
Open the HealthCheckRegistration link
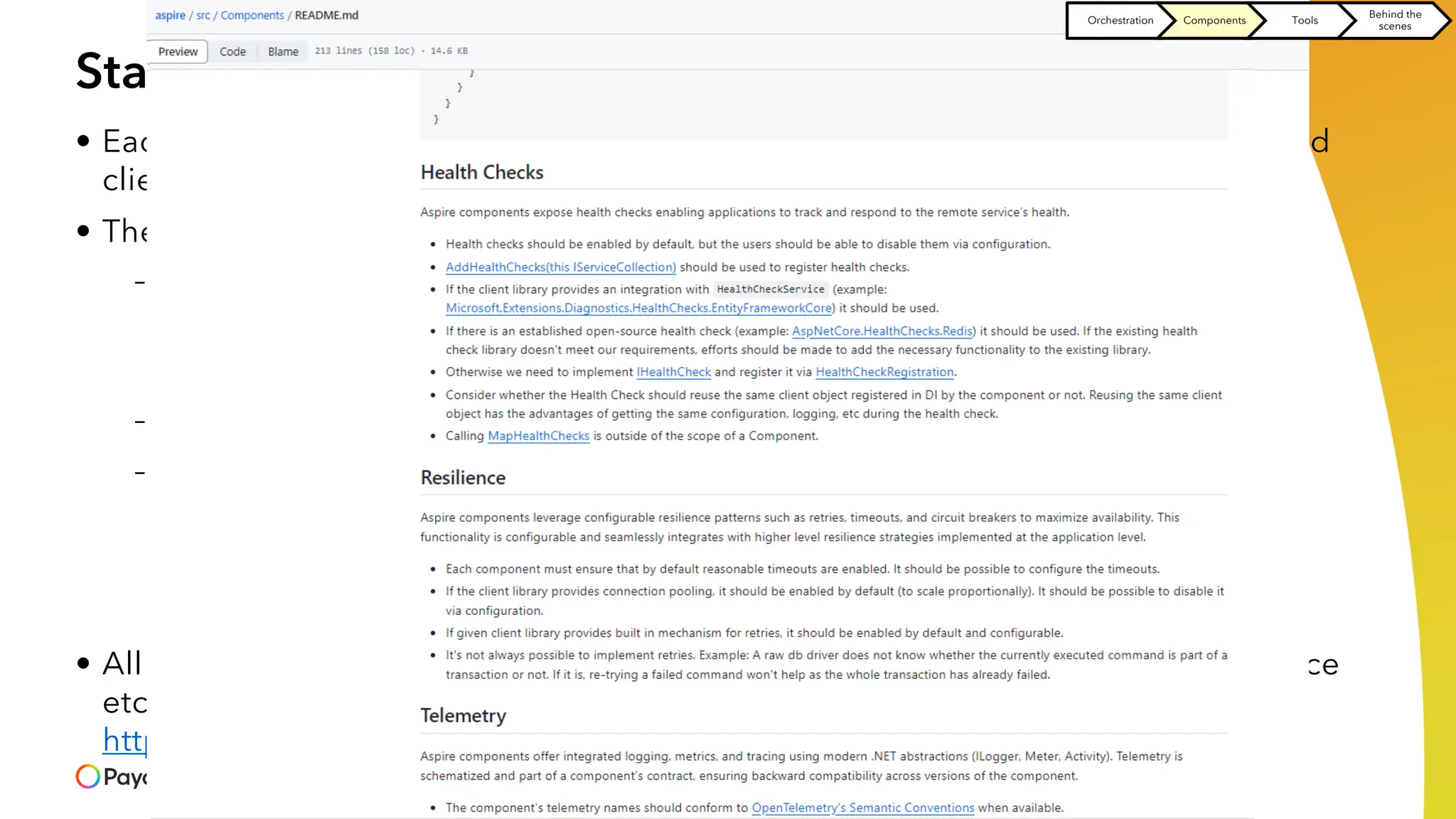coord(884,372)
